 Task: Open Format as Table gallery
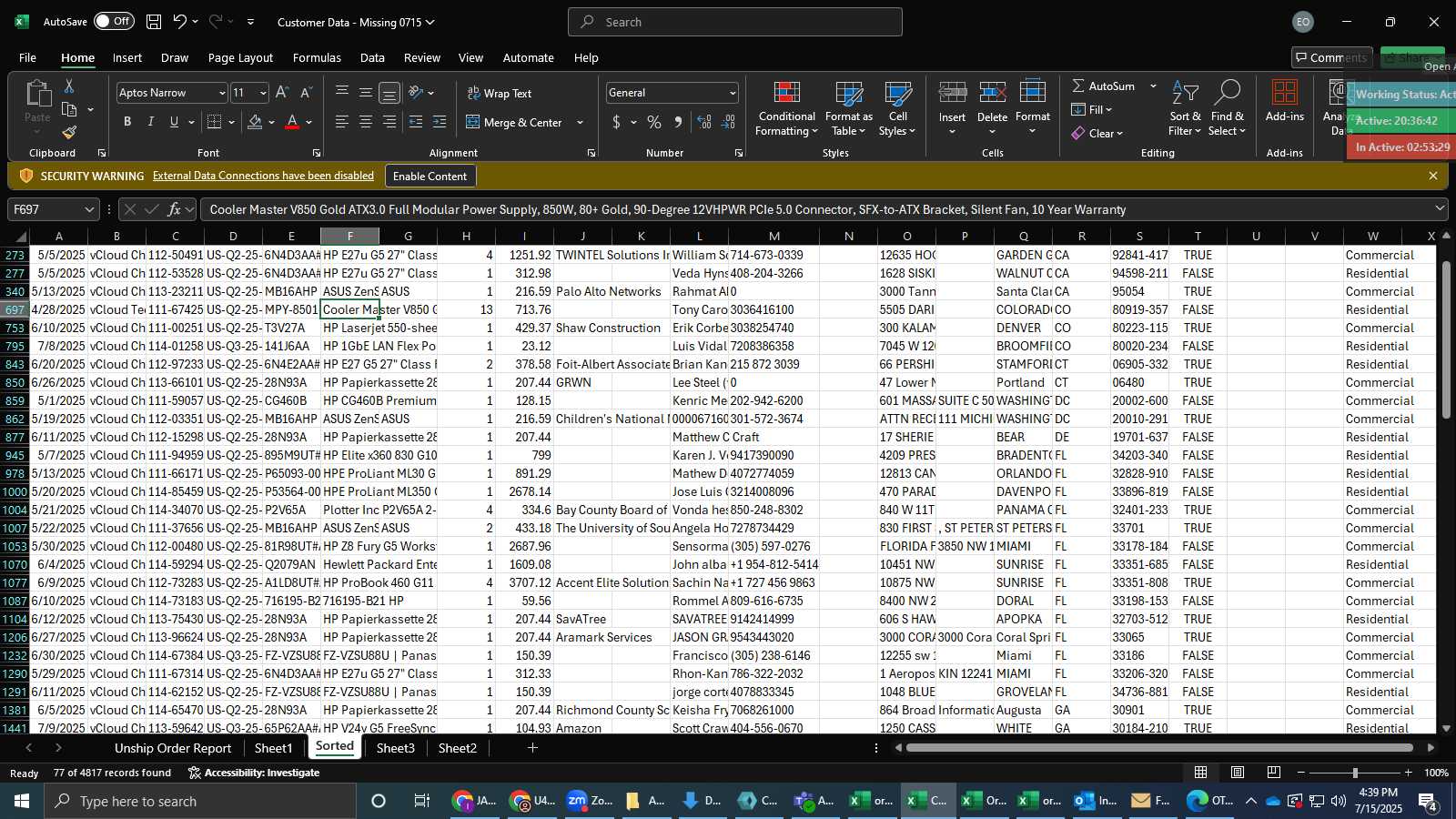[x=848, y=109]
